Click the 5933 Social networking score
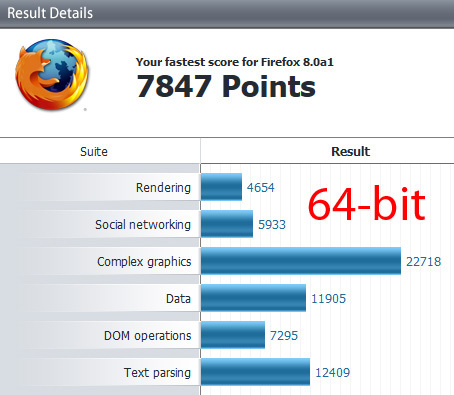 coord(272,225)
